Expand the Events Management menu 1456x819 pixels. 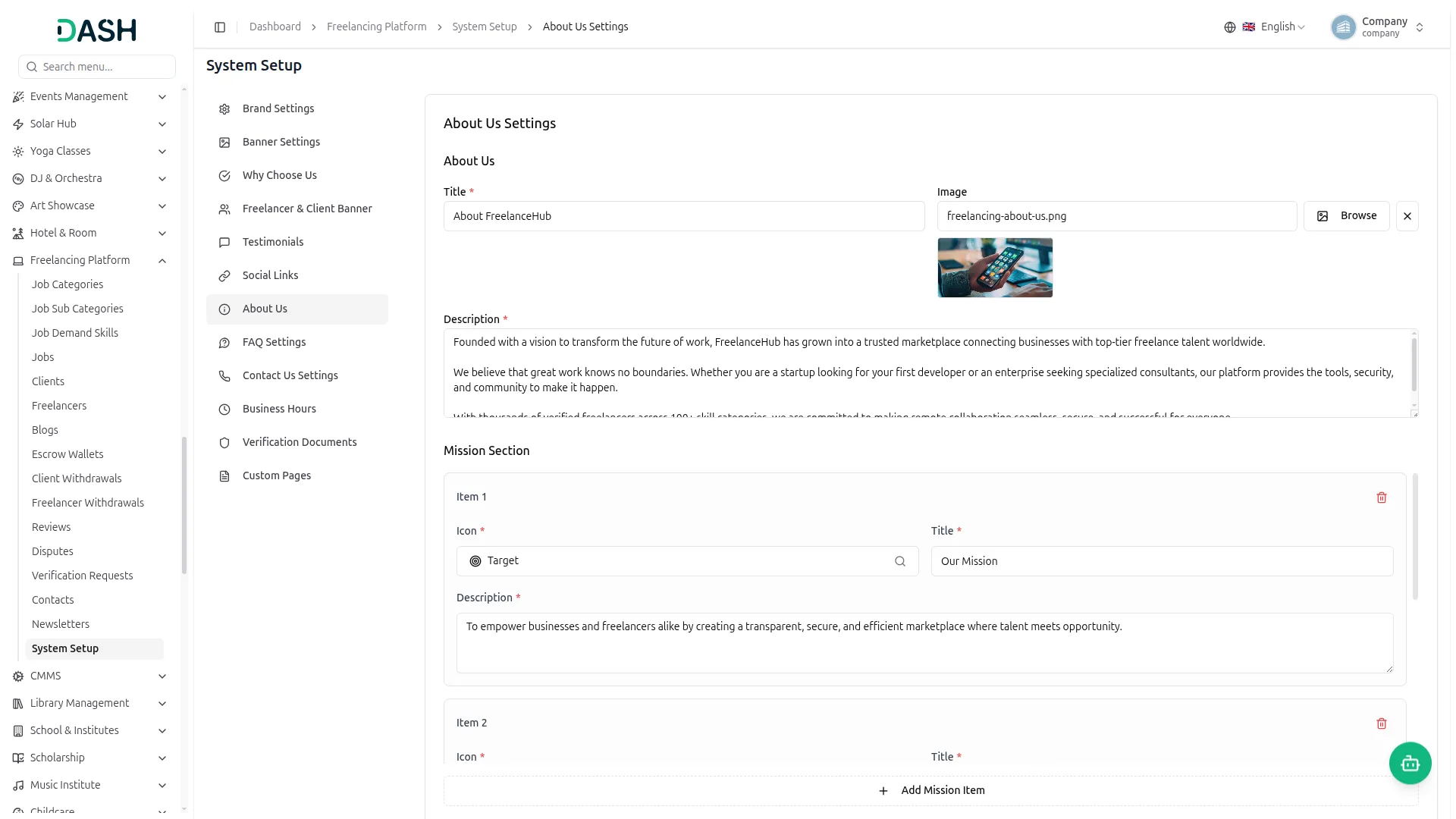(162, 97)
